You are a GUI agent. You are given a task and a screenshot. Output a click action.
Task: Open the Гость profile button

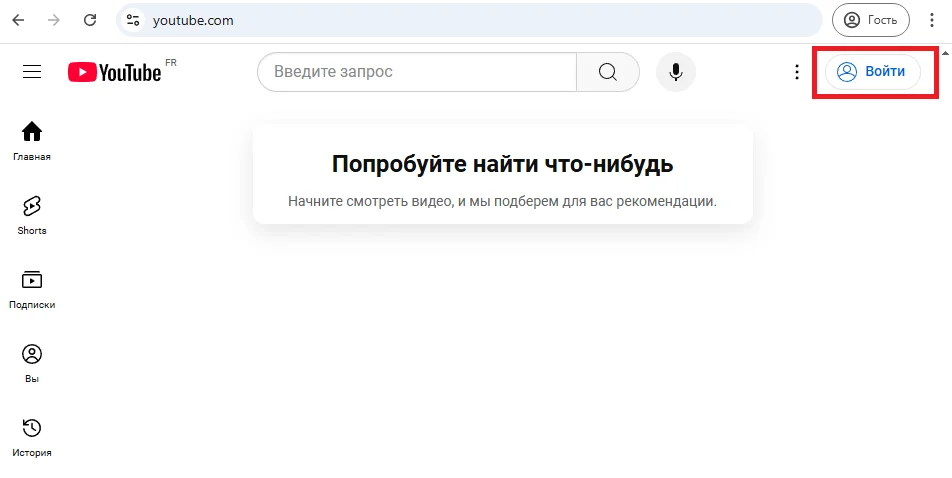pyautogui.click(x=870, y=20)
